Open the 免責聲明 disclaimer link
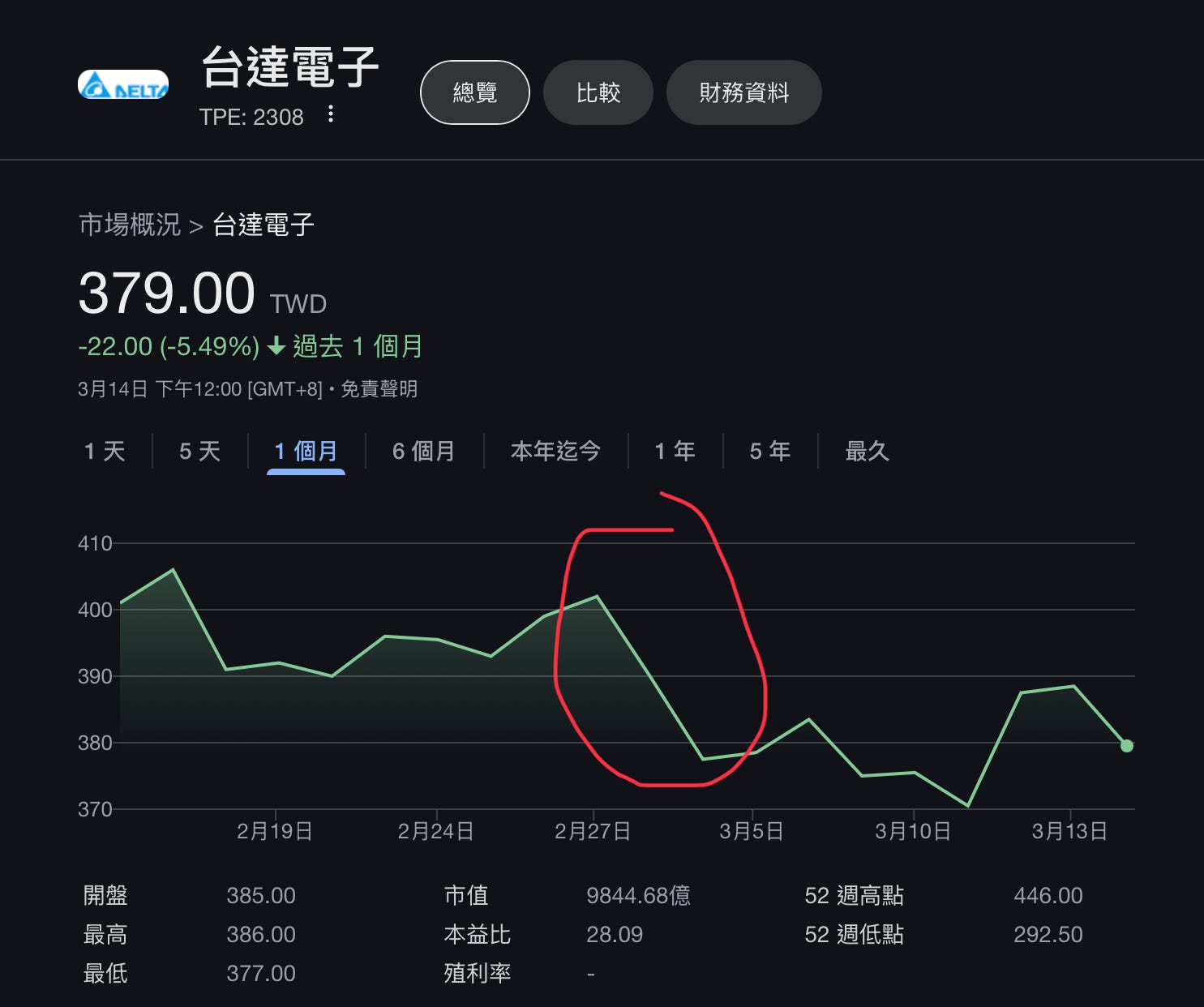 [379, 389]
